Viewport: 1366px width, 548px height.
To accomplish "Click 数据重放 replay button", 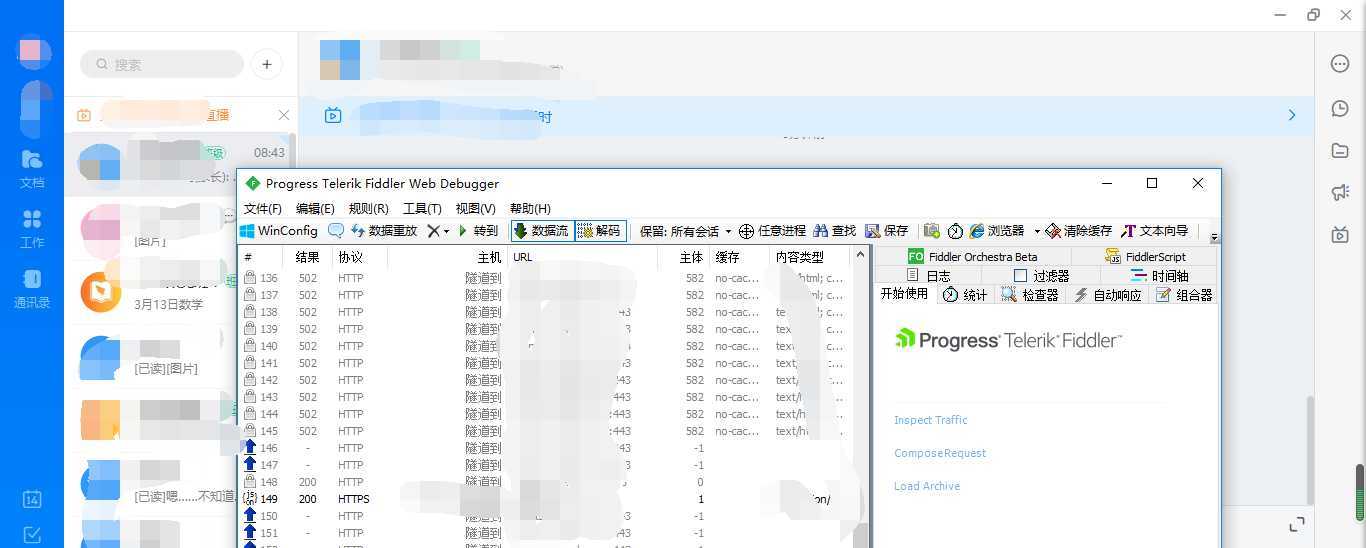I will [383, 231].
